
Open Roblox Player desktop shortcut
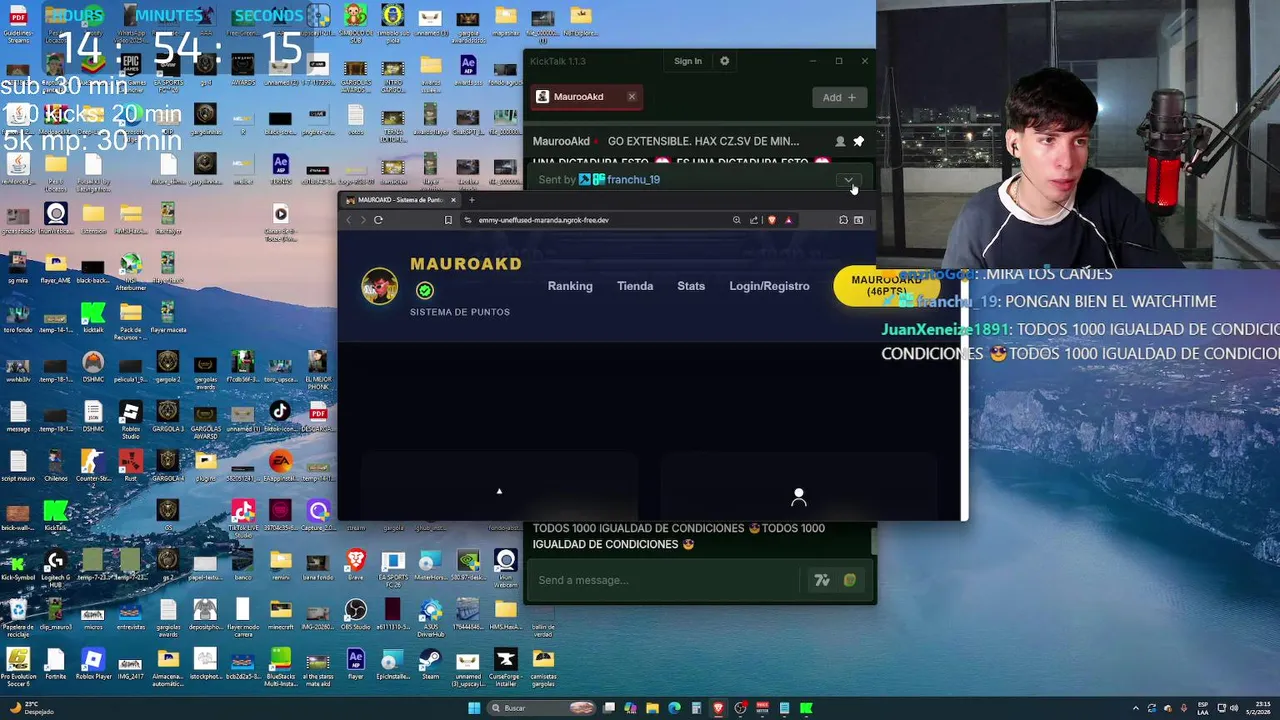93,663
